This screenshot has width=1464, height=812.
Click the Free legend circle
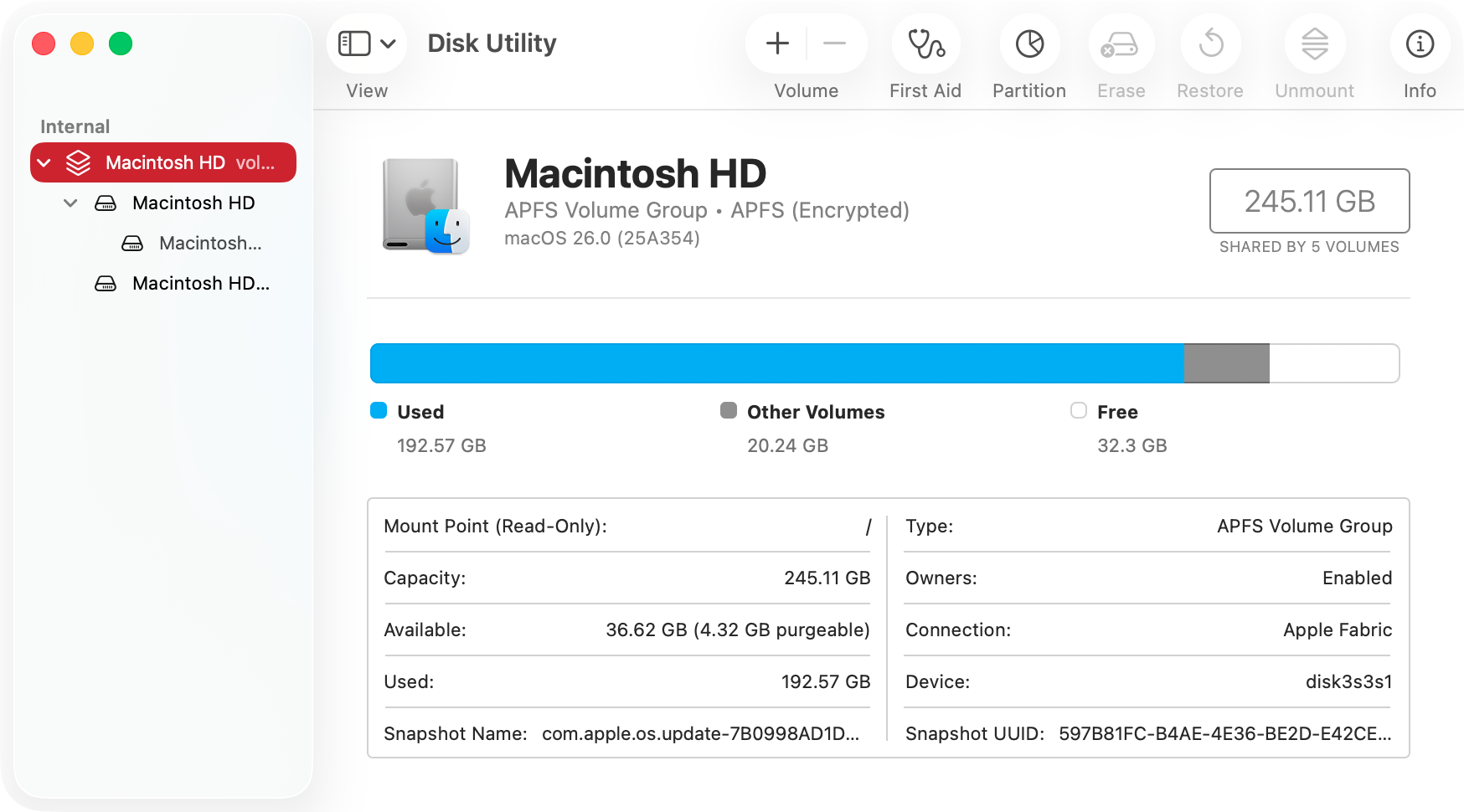(x=1079, y=411)
